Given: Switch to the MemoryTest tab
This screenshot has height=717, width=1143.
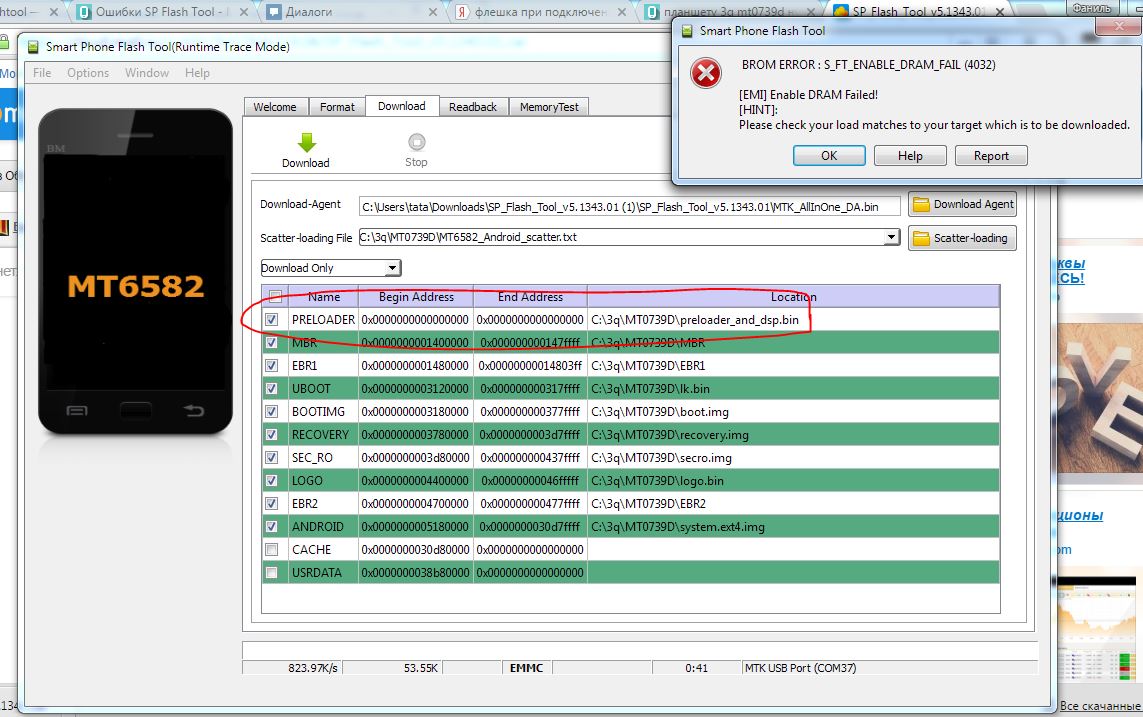Looking at the screenshot, I should (549, 107).
